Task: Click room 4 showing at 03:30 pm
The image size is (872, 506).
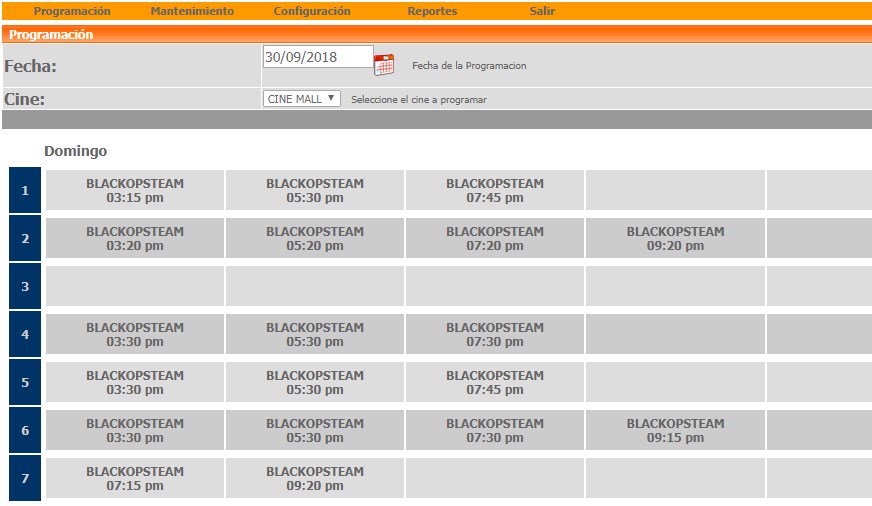Action: 135,334
